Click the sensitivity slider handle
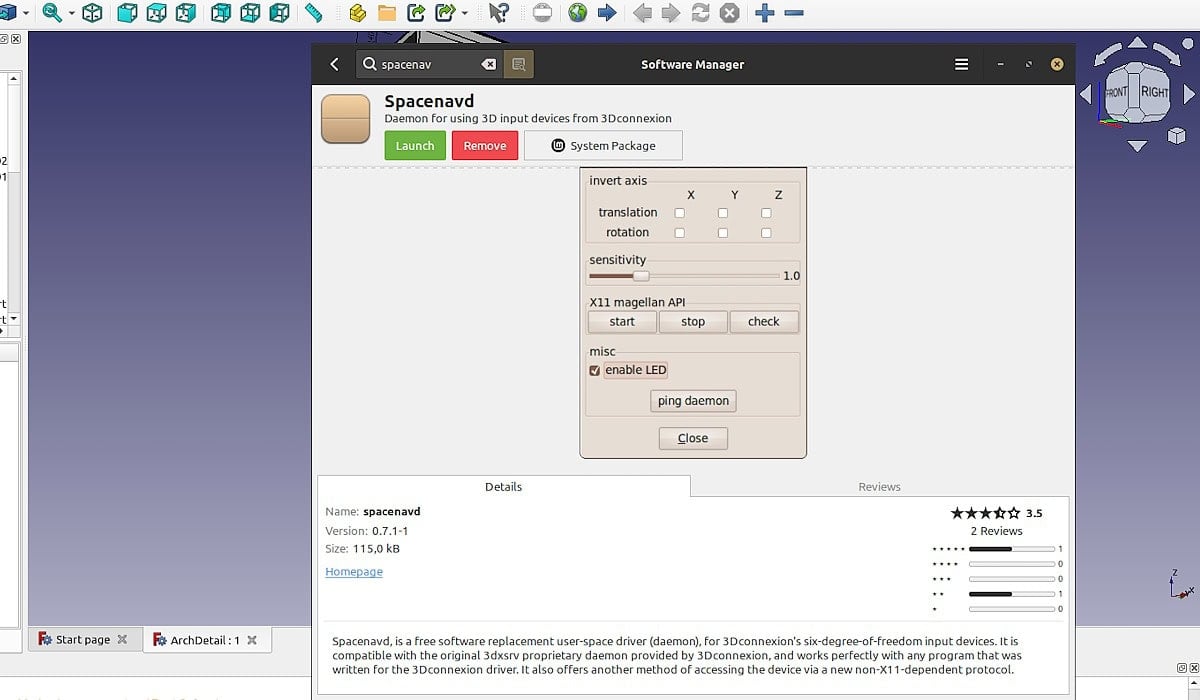 pos(641,276)
